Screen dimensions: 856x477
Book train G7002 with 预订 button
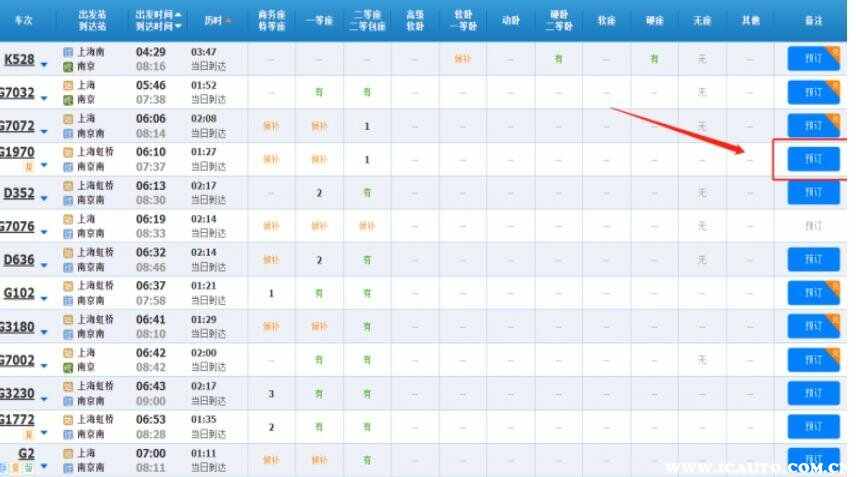coord(813,360)
